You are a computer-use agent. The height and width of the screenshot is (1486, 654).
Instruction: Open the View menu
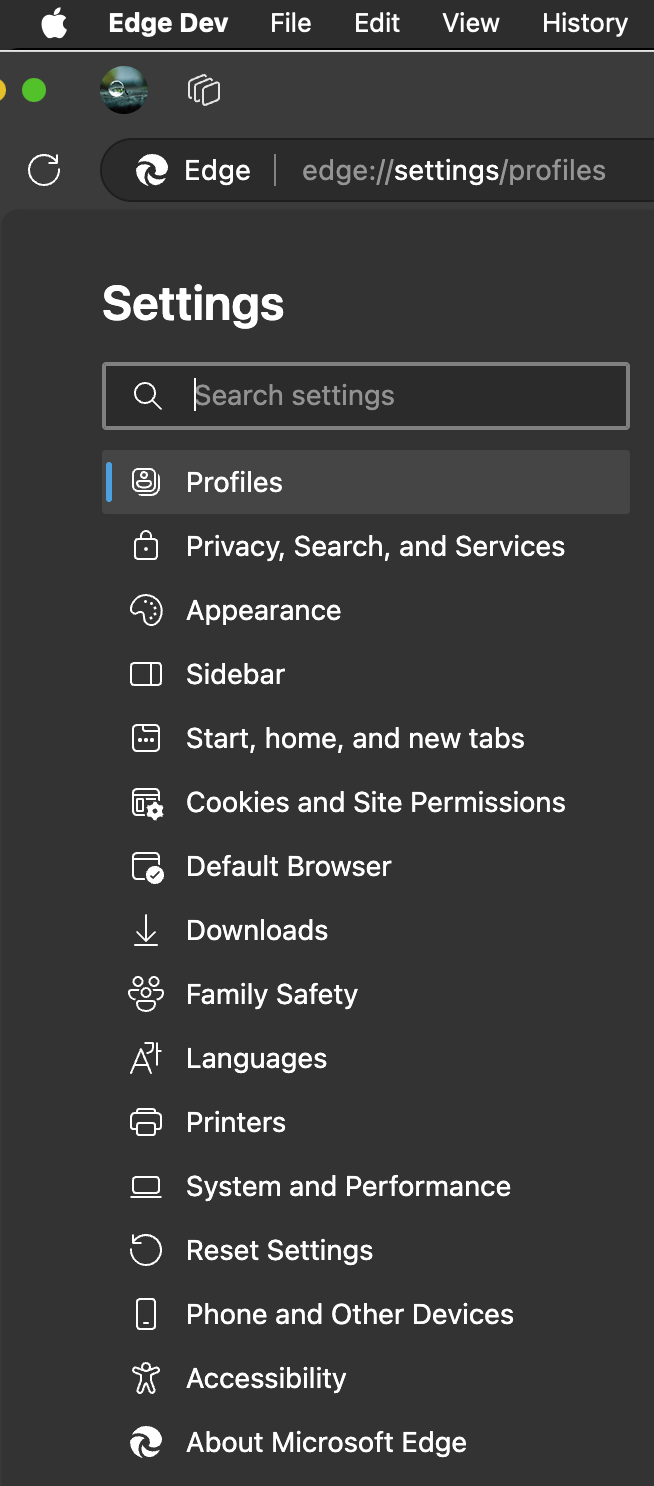tap(470, 23)
